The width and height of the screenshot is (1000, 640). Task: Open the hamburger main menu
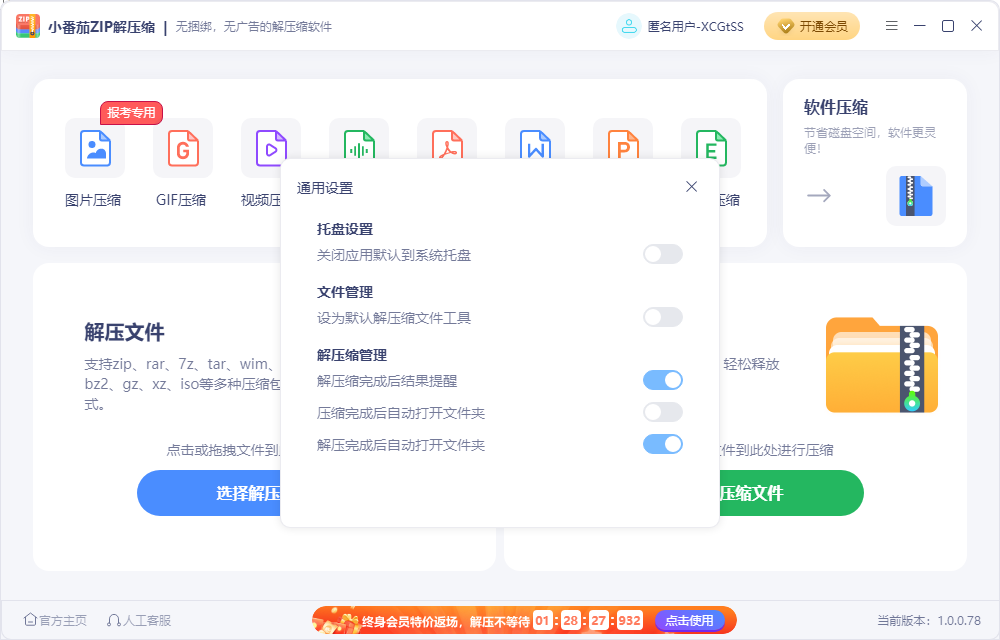(892, 25)
